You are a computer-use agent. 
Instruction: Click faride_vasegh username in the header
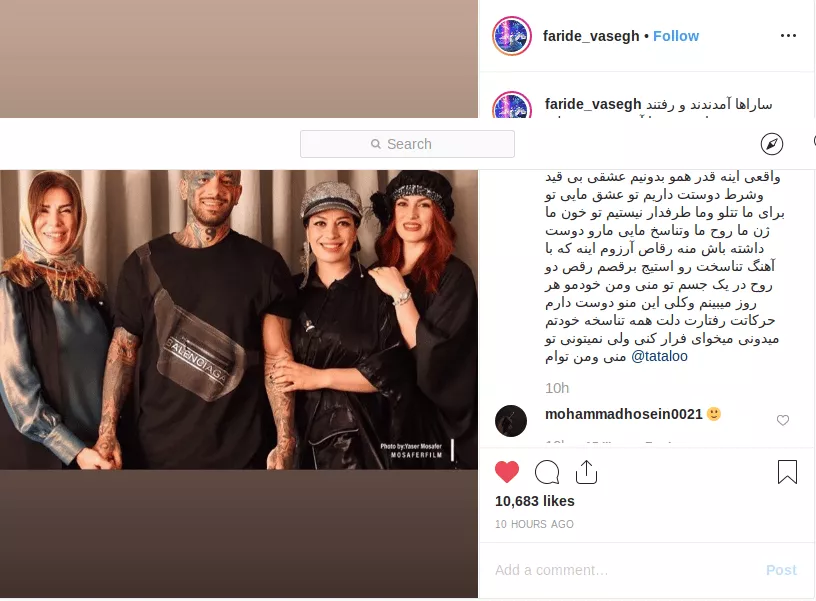click(x=591, y=36)
